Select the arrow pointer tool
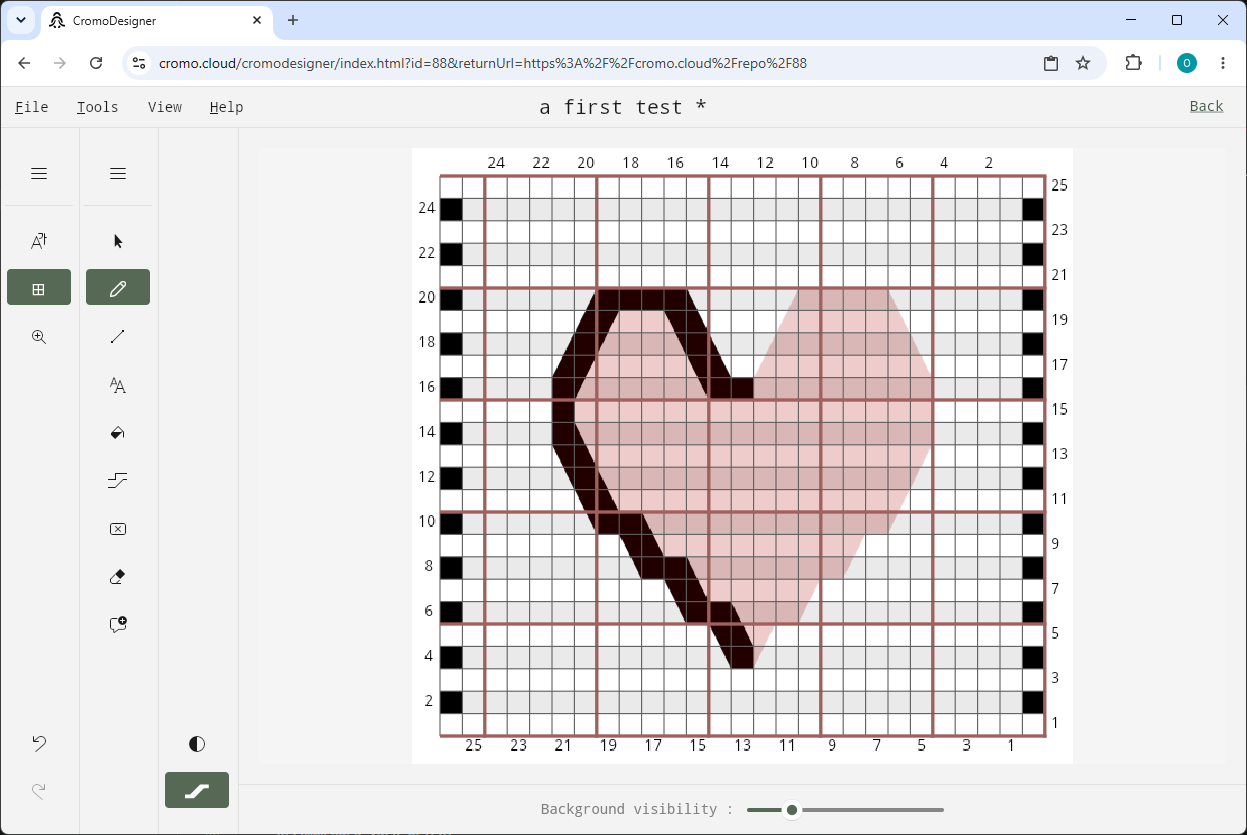This screenshot has height=835, width=1247. [x=118, y=241]
